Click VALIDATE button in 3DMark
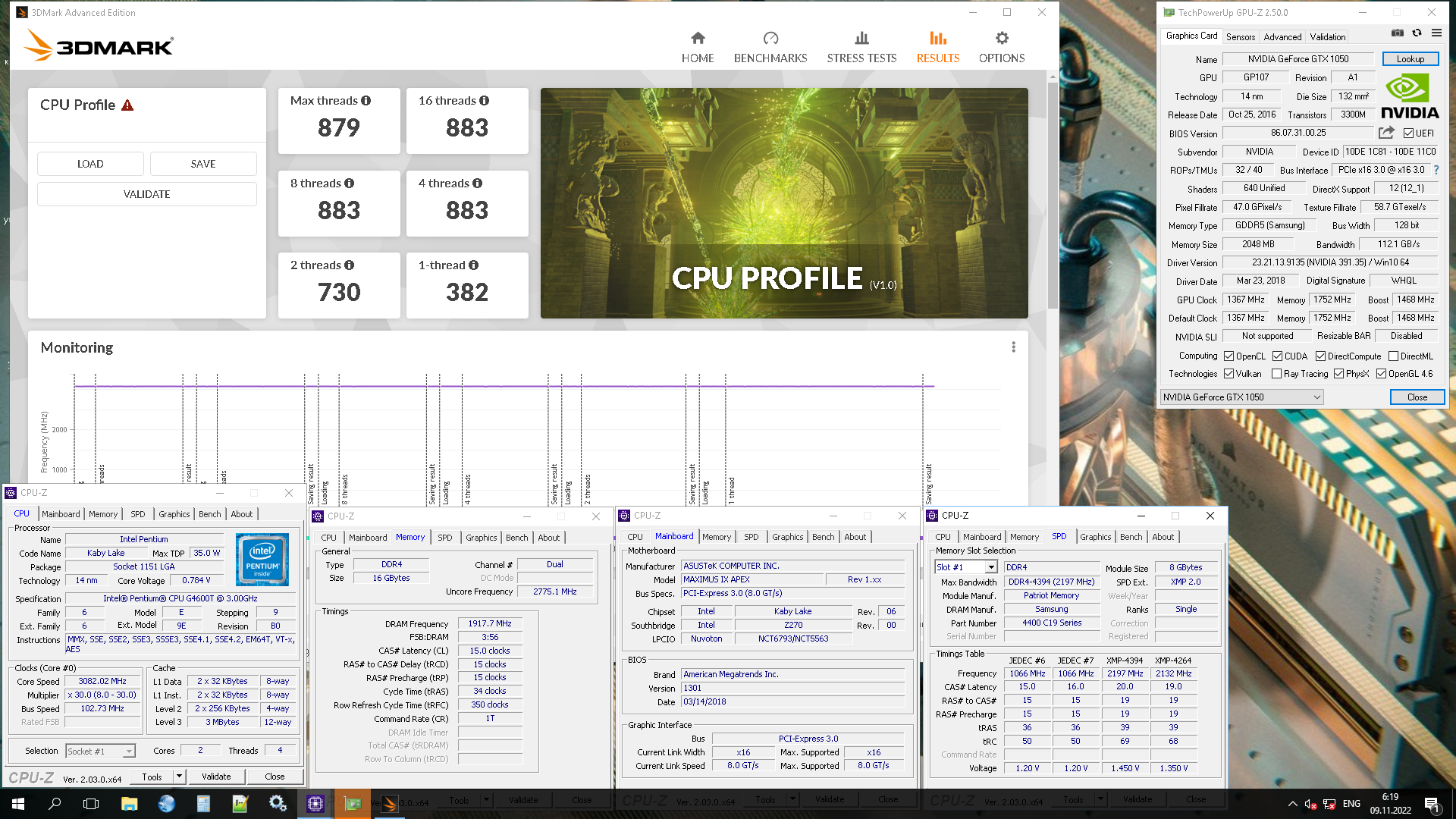Viewport: 1456px width, 819px height. (147, 194)
